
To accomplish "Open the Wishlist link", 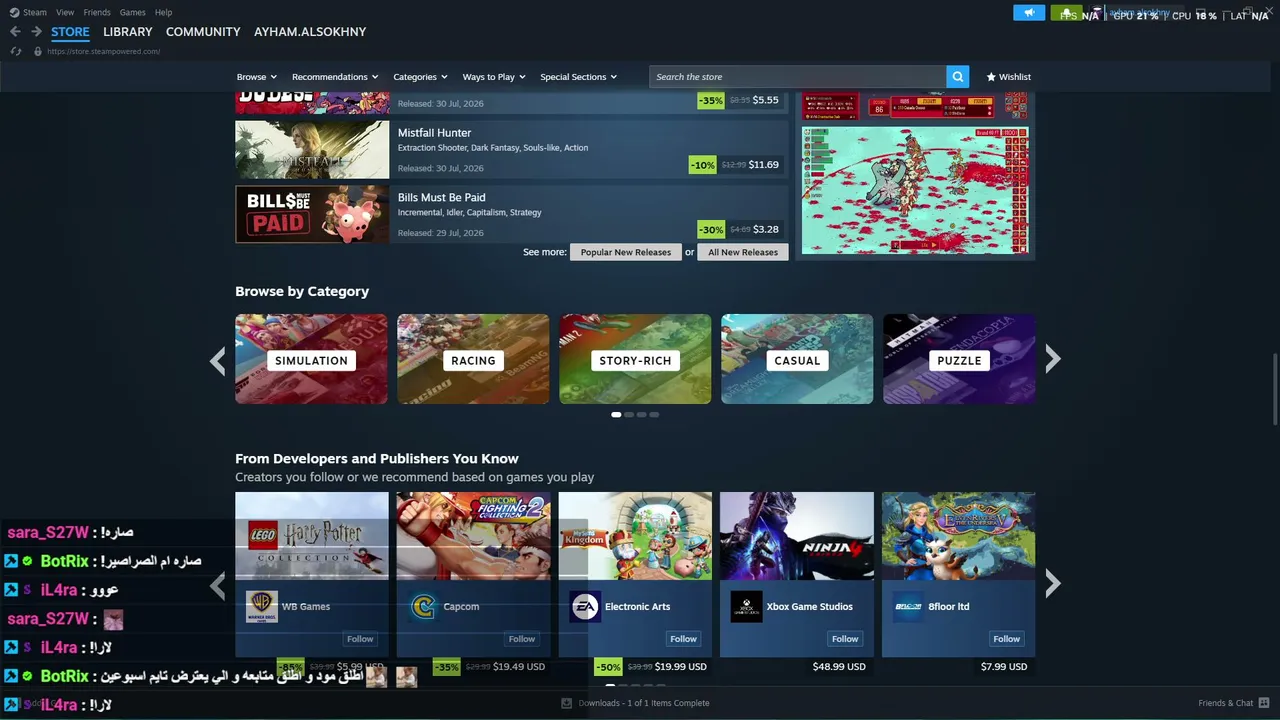I will pos(1008,77).
